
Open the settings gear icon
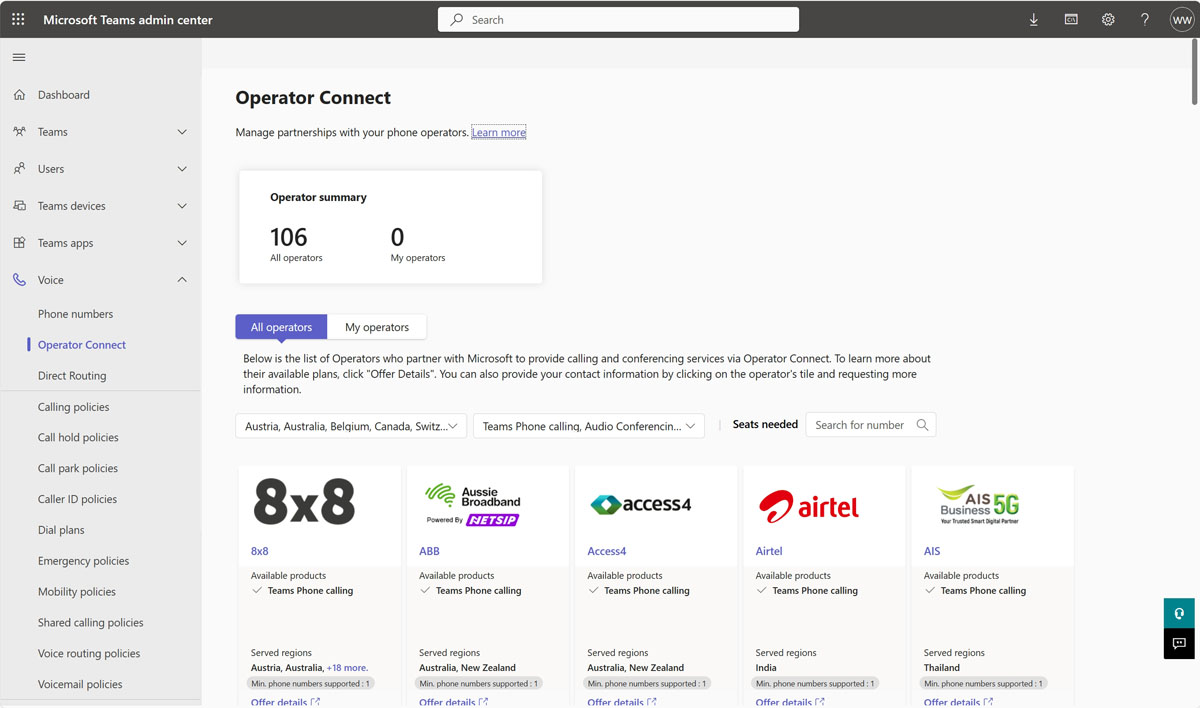[1108, 19]
